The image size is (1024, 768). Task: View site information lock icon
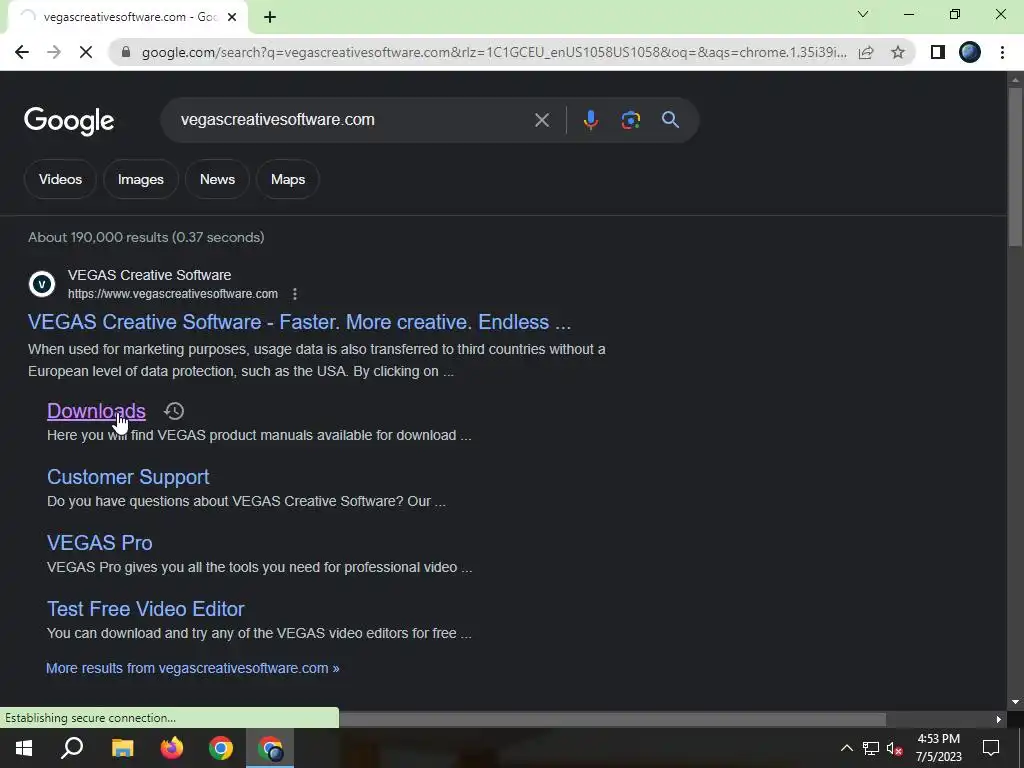[x=125, y=52]
